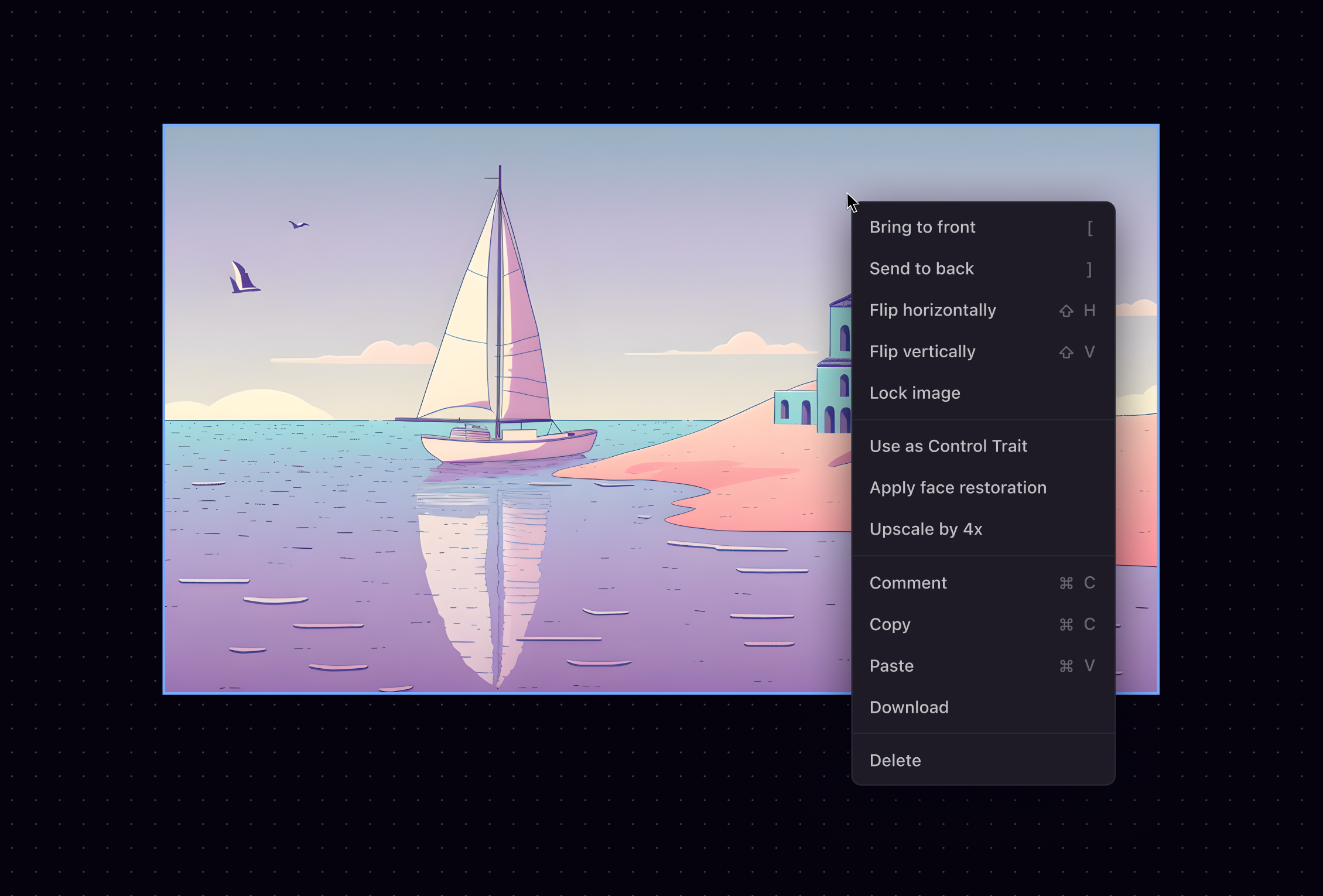Image resolution: width=1323 pixels, height=896 pixels.
Task: Apply face restoration to the image
Action: (x=983, y=488)
